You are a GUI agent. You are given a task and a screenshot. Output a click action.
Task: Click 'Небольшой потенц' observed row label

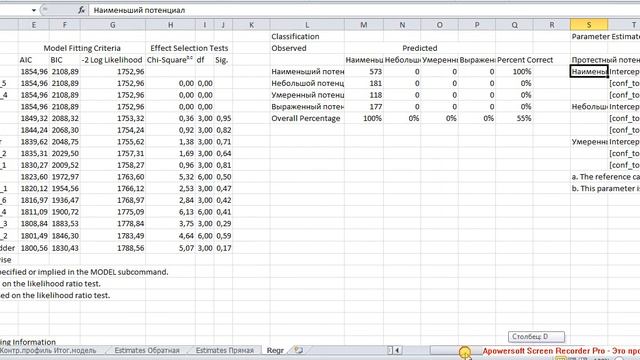(307, 84)
